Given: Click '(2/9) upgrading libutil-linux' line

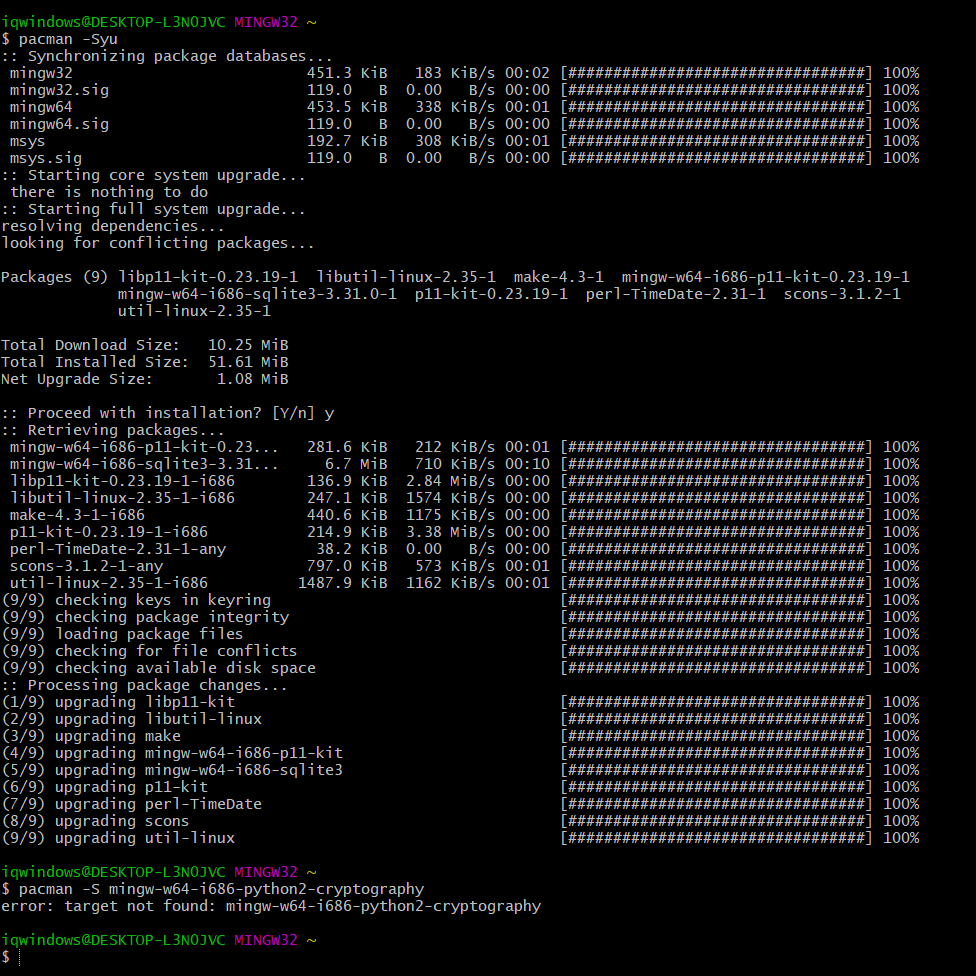Looking at the screenshot, I should tap(131, 720).
